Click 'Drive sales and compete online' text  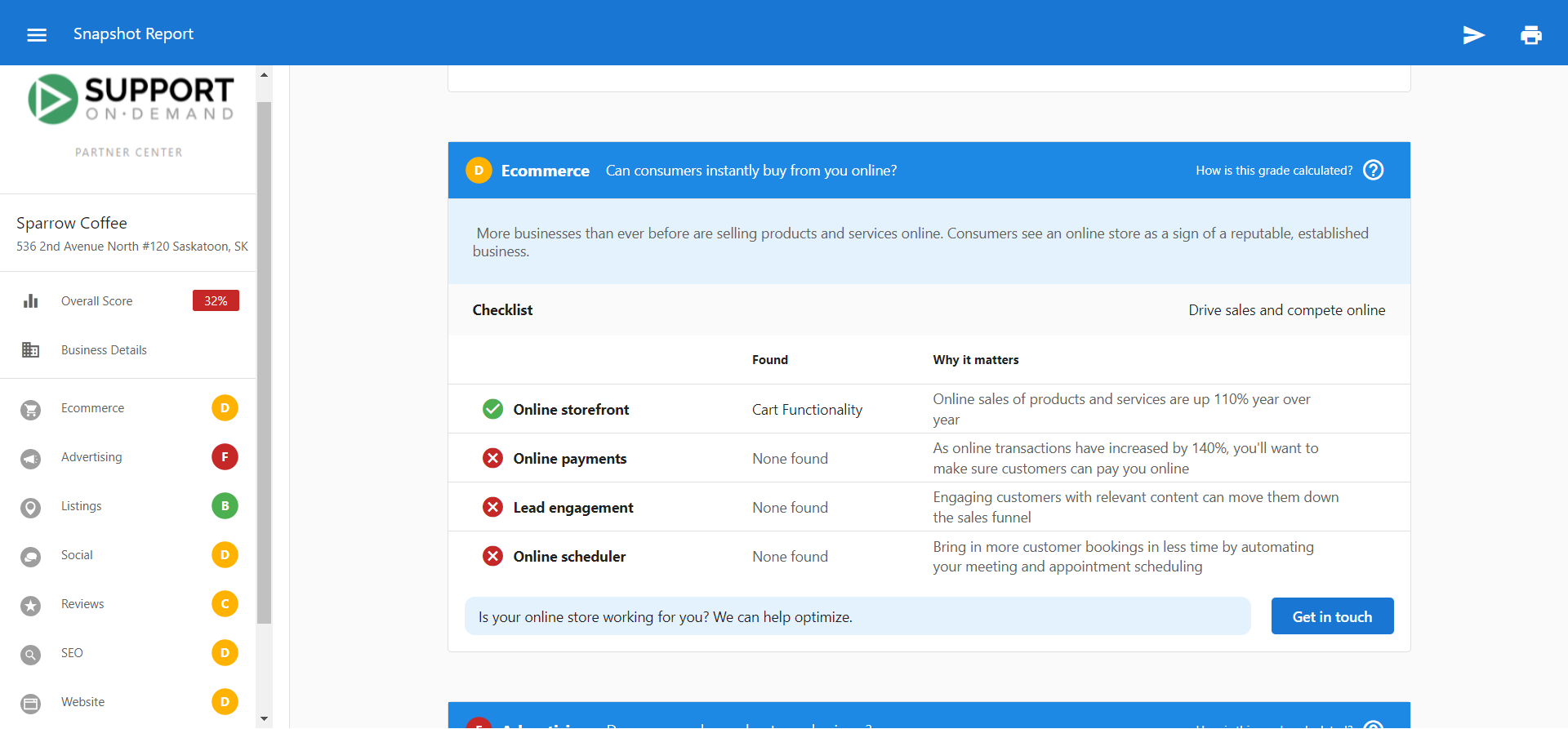click(x=1286, y=310)
